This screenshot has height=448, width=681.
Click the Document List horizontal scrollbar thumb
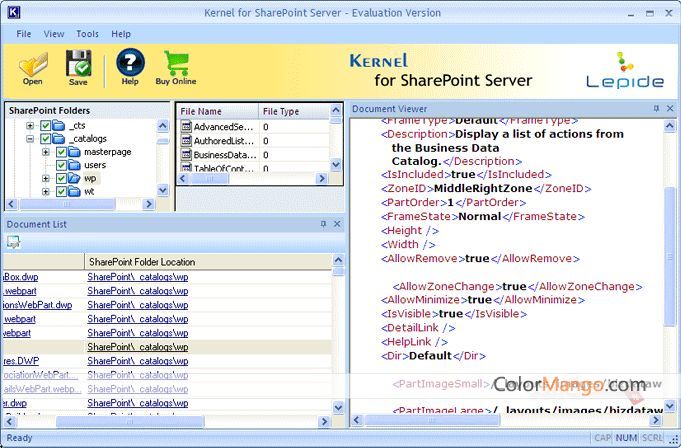coord(130,421)
